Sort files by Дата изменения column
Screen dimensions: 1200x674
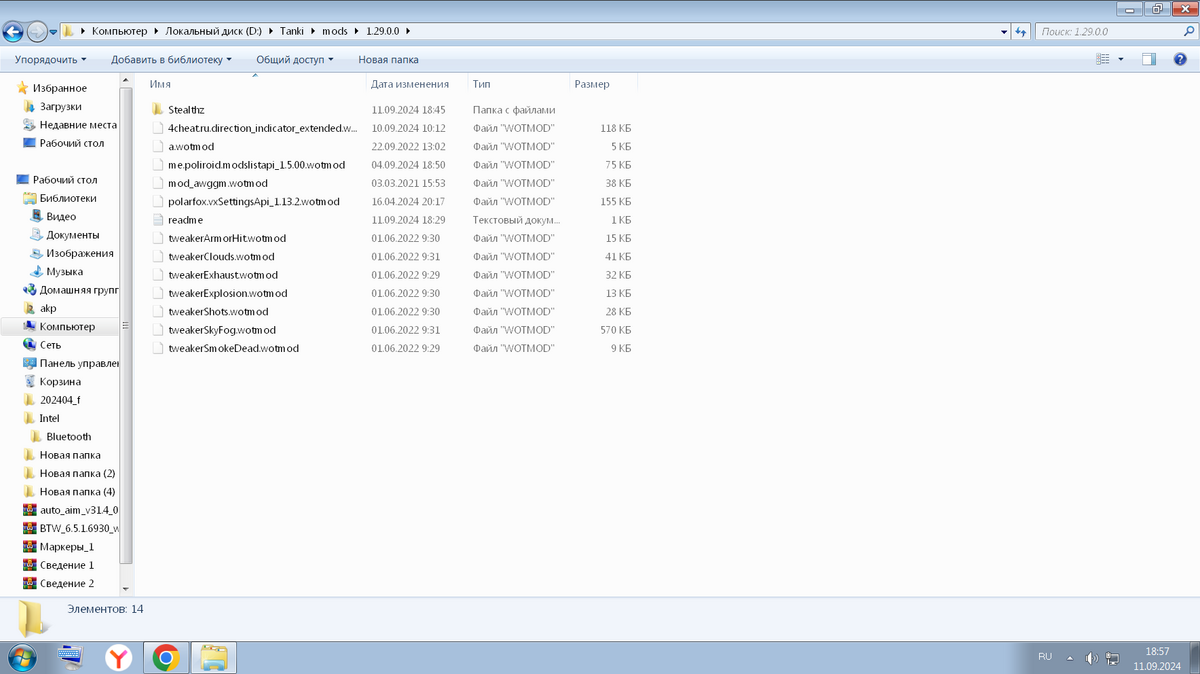tap(409, 84)
